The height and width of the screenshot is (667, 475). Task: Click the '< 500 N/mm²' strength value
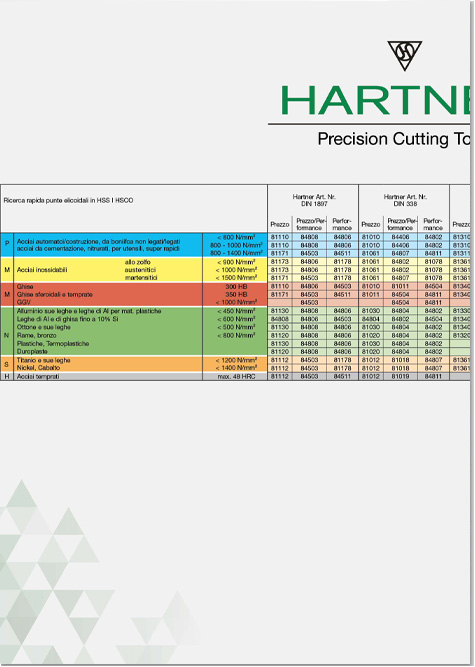(236, 327)
